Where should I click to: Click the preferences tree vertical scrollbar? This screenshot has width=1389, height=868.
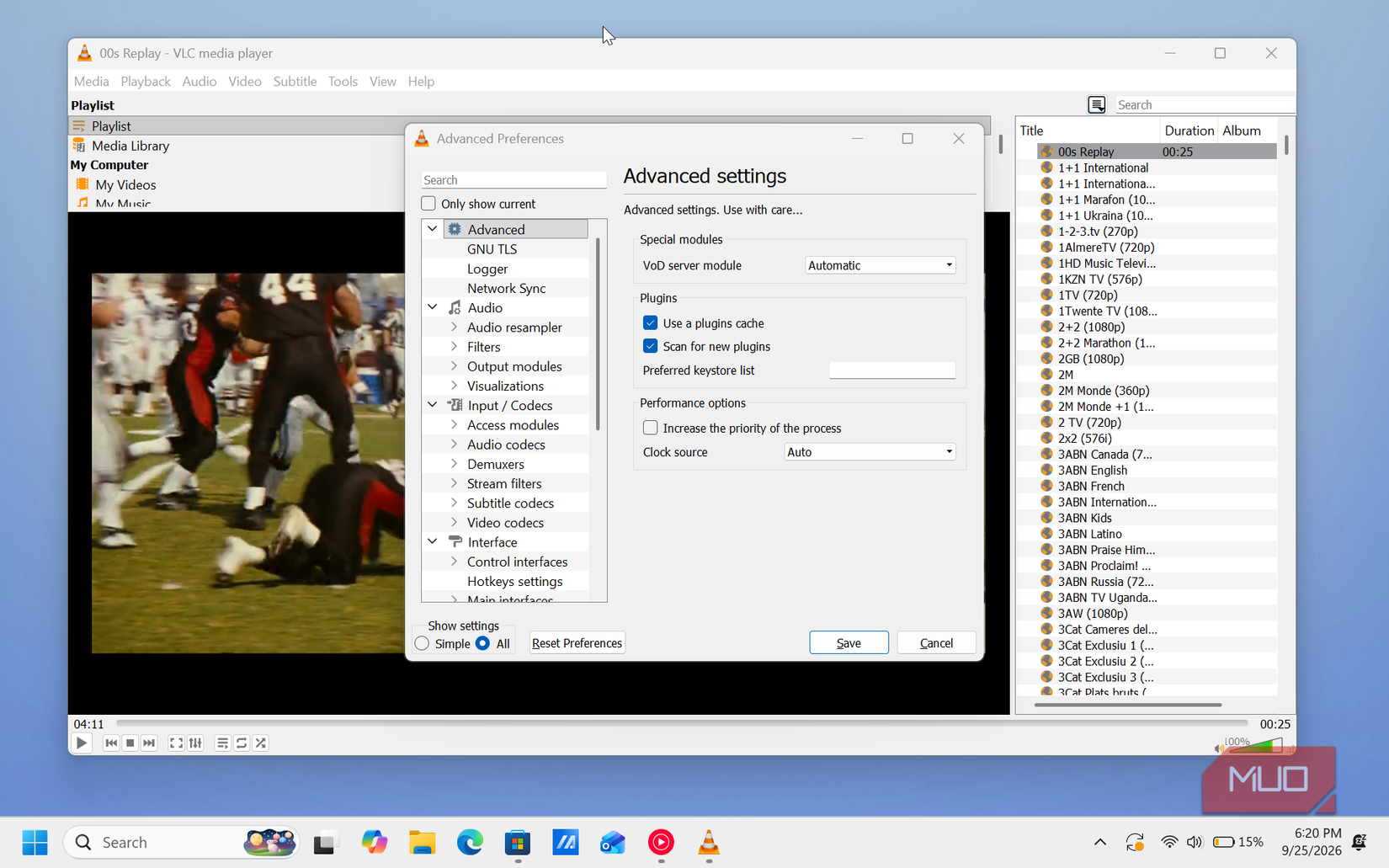click(598, 334)
